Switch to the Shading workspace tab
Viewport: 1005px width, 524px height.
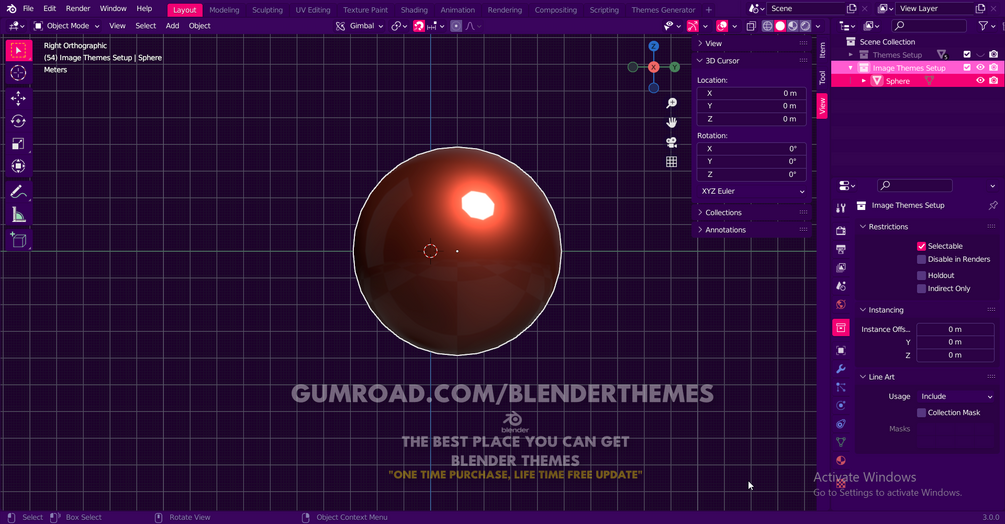(414, 10)
